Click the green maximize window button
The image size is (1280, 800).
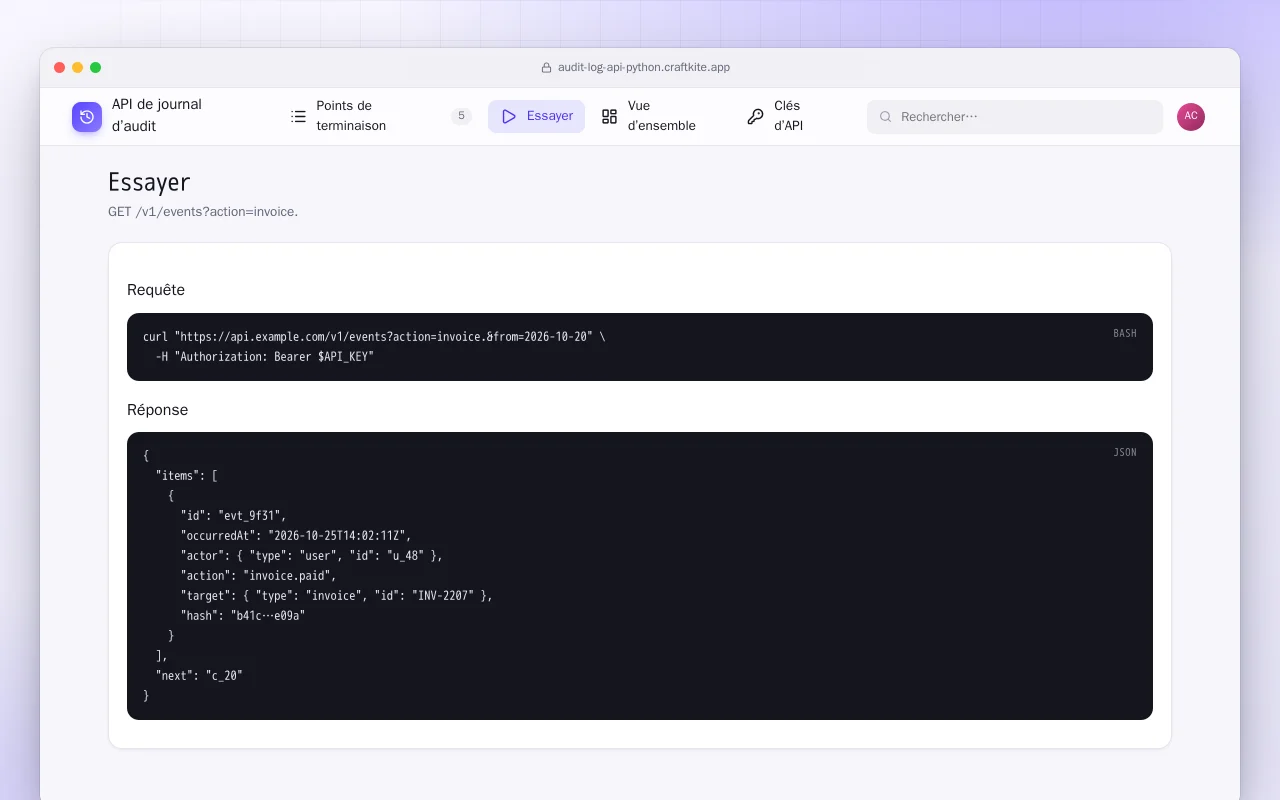tap(96, 68)
